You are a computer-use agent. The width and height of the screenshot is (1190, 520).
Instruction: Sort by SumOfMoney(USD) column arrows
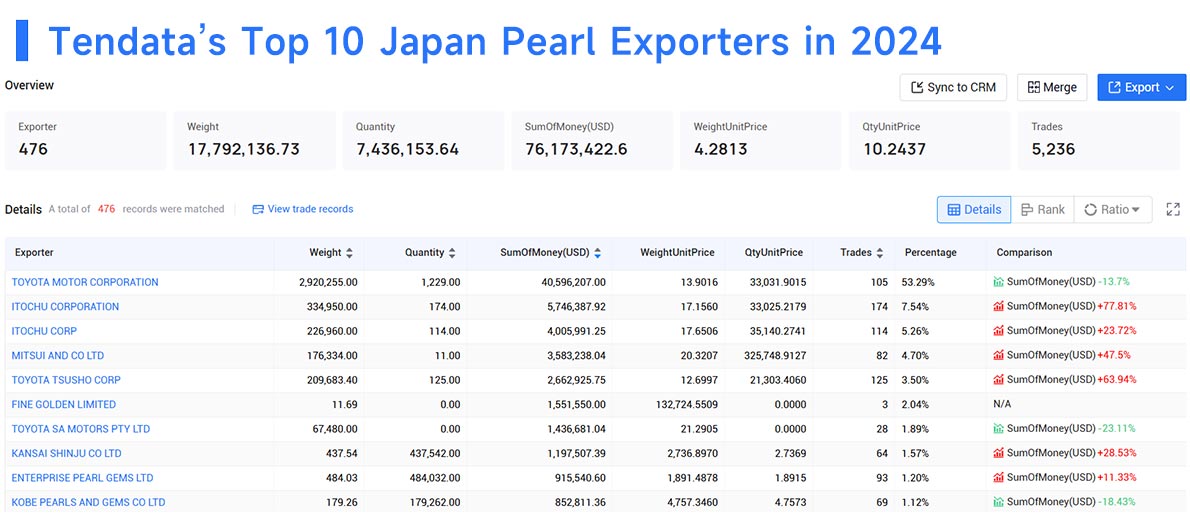[597, 253]
